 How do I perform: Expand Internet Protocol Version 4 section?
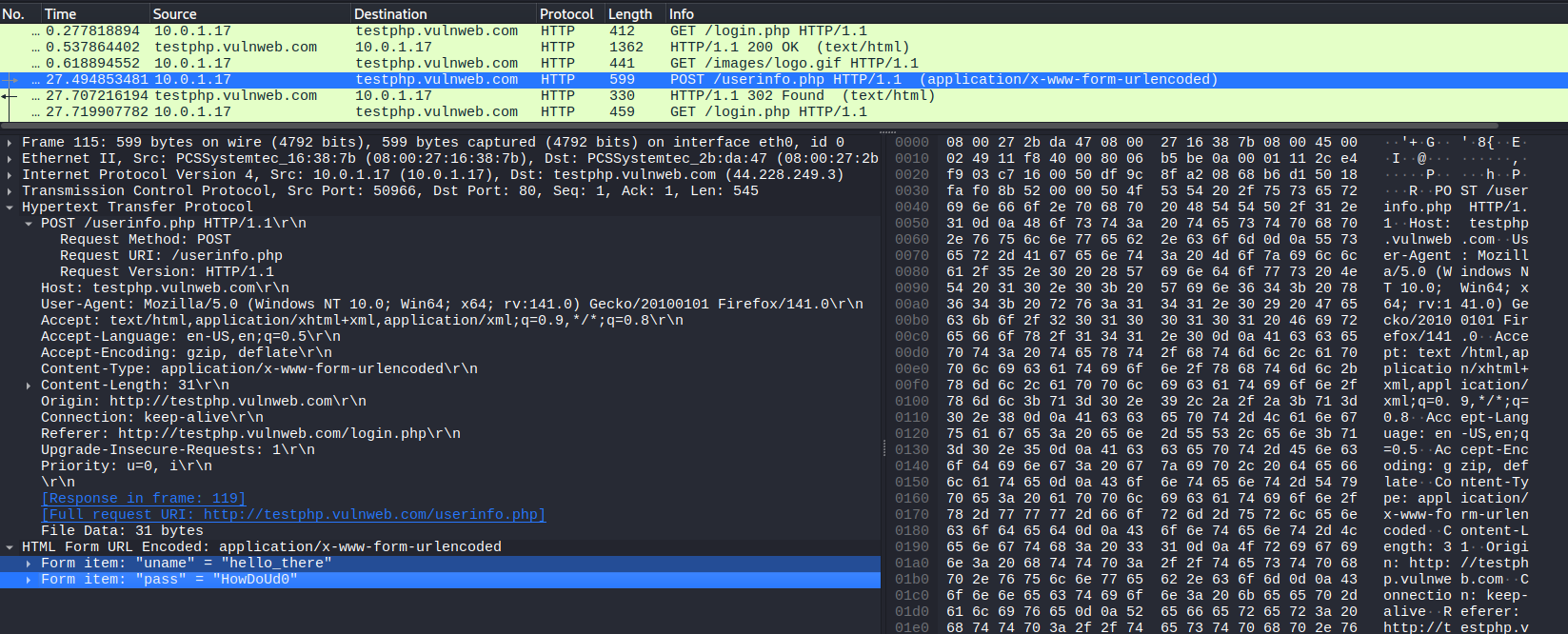[10, 175]
